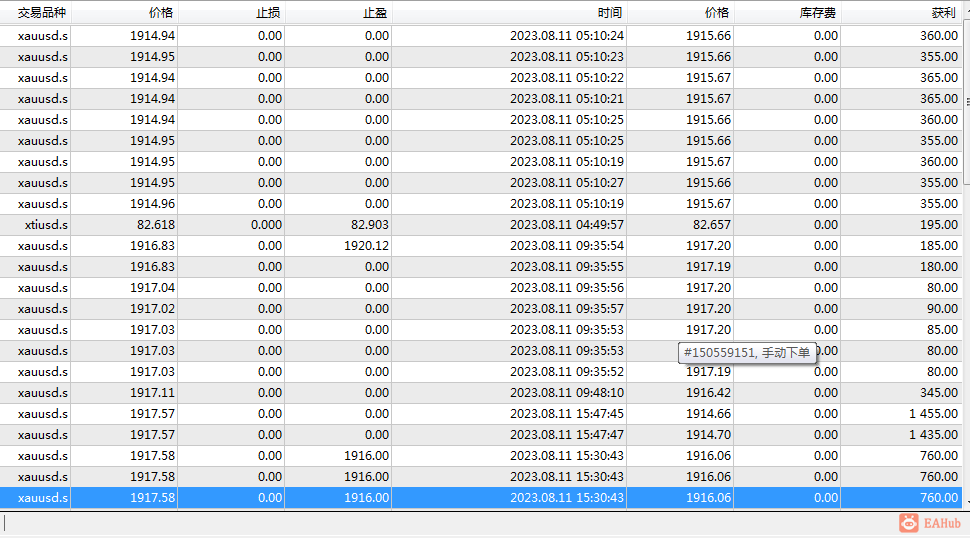Click time 2023.08.11 15:47:45
The image size is (970, 538).
pos(567,414)
